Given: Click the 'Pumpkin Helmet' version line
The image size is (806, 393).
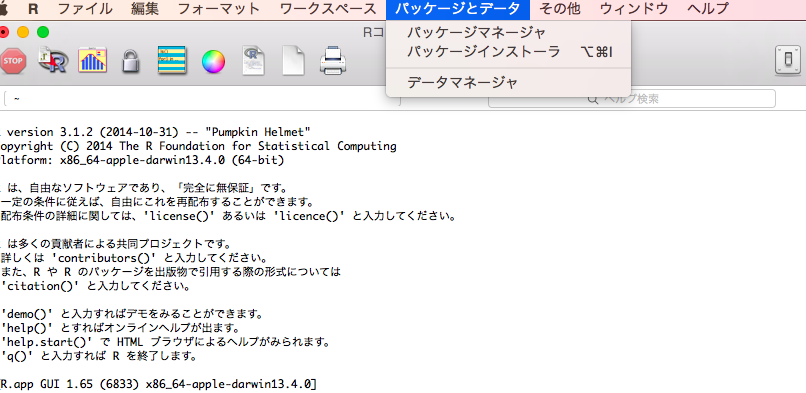Looking at the screenshot, I should point(155,132).
